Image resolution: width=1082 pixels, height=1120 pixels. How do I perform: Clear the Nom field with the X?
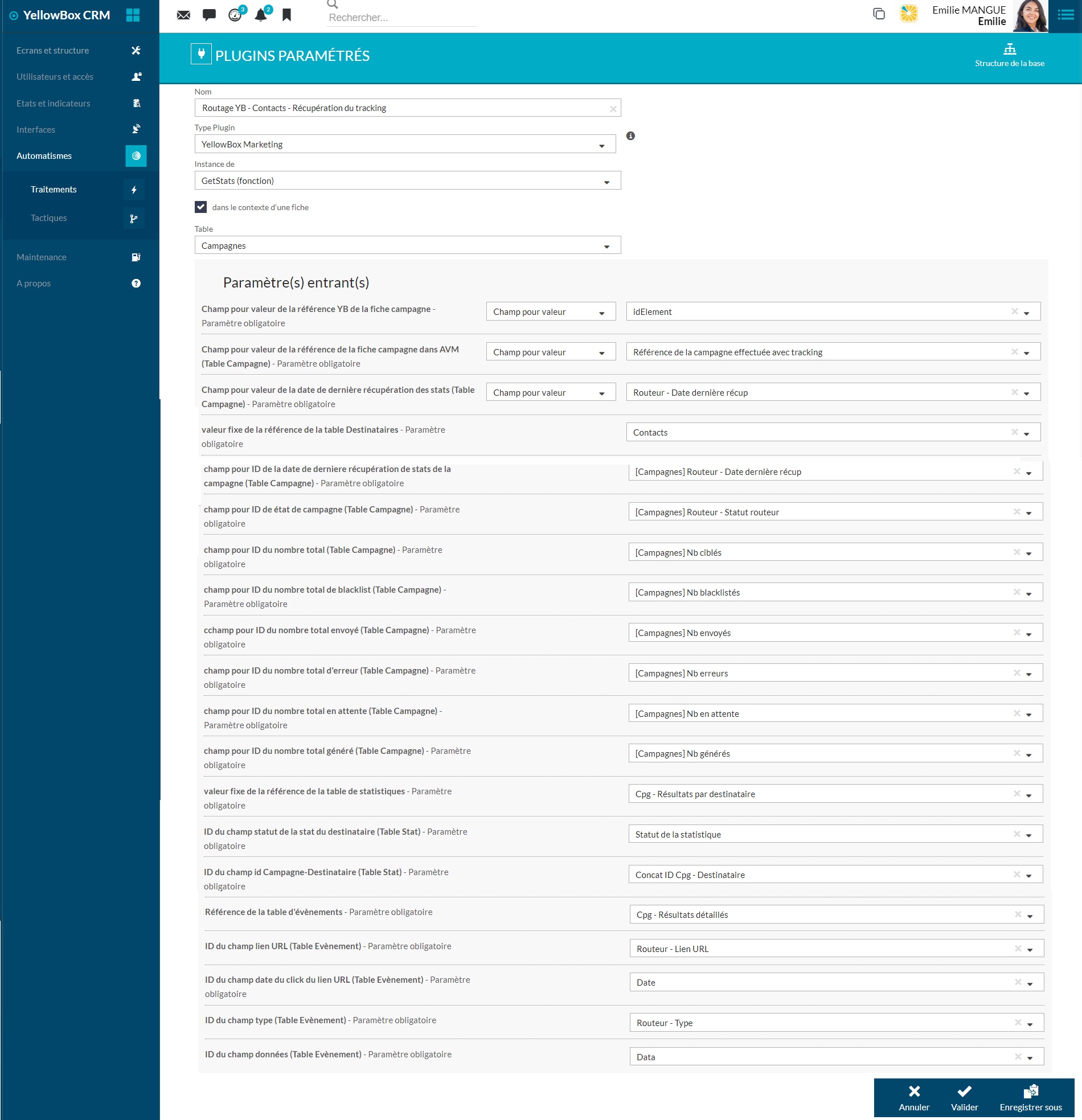tap(613, 109)
